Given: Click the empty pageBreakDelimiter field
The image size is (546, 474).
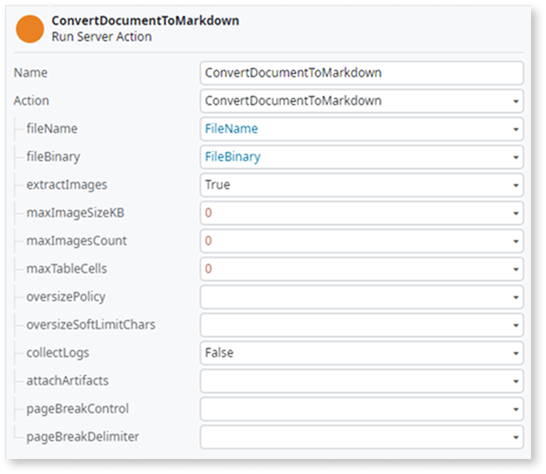Looking at the screenshot, I should (361, 437).
